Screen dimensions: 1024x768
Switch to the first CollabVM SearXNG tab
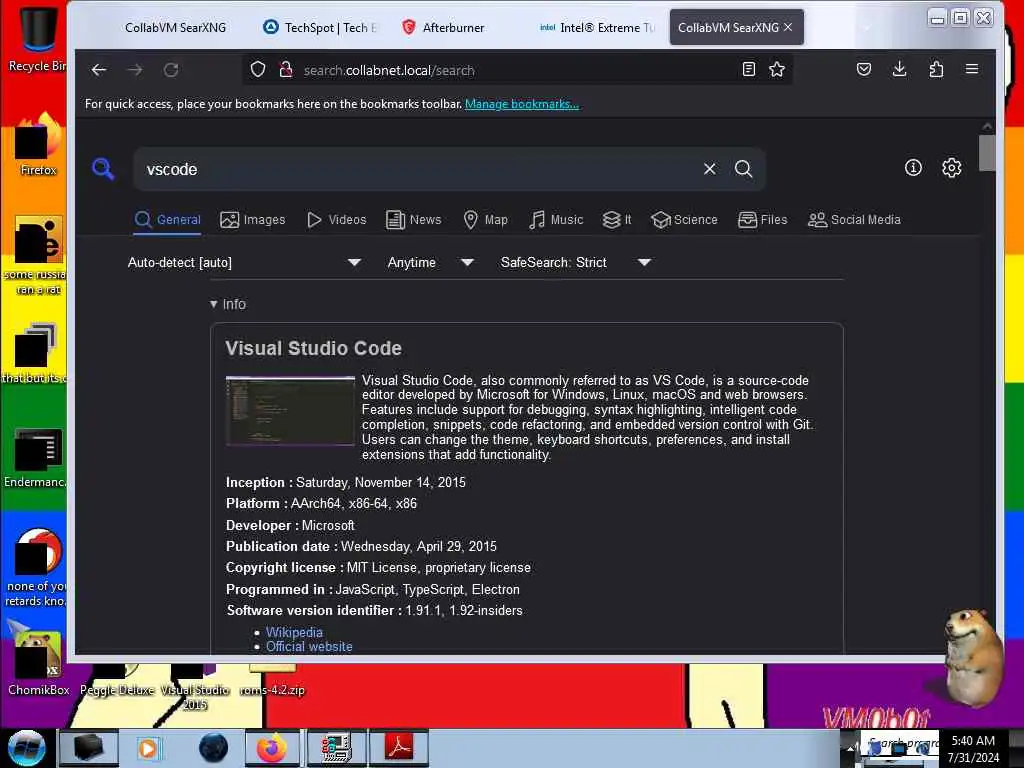175,27
